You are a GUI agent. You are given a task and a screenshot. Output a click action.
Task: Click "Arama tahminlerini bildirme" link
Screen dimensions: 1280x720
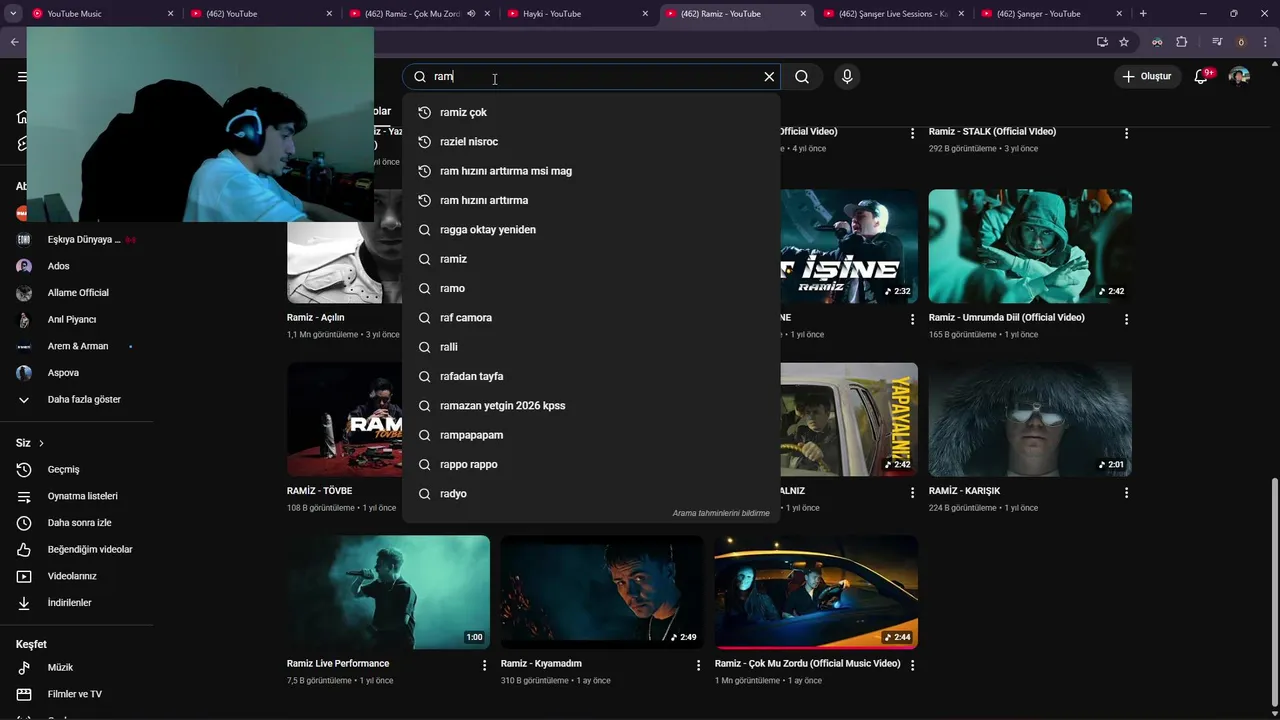click(721, 513)
